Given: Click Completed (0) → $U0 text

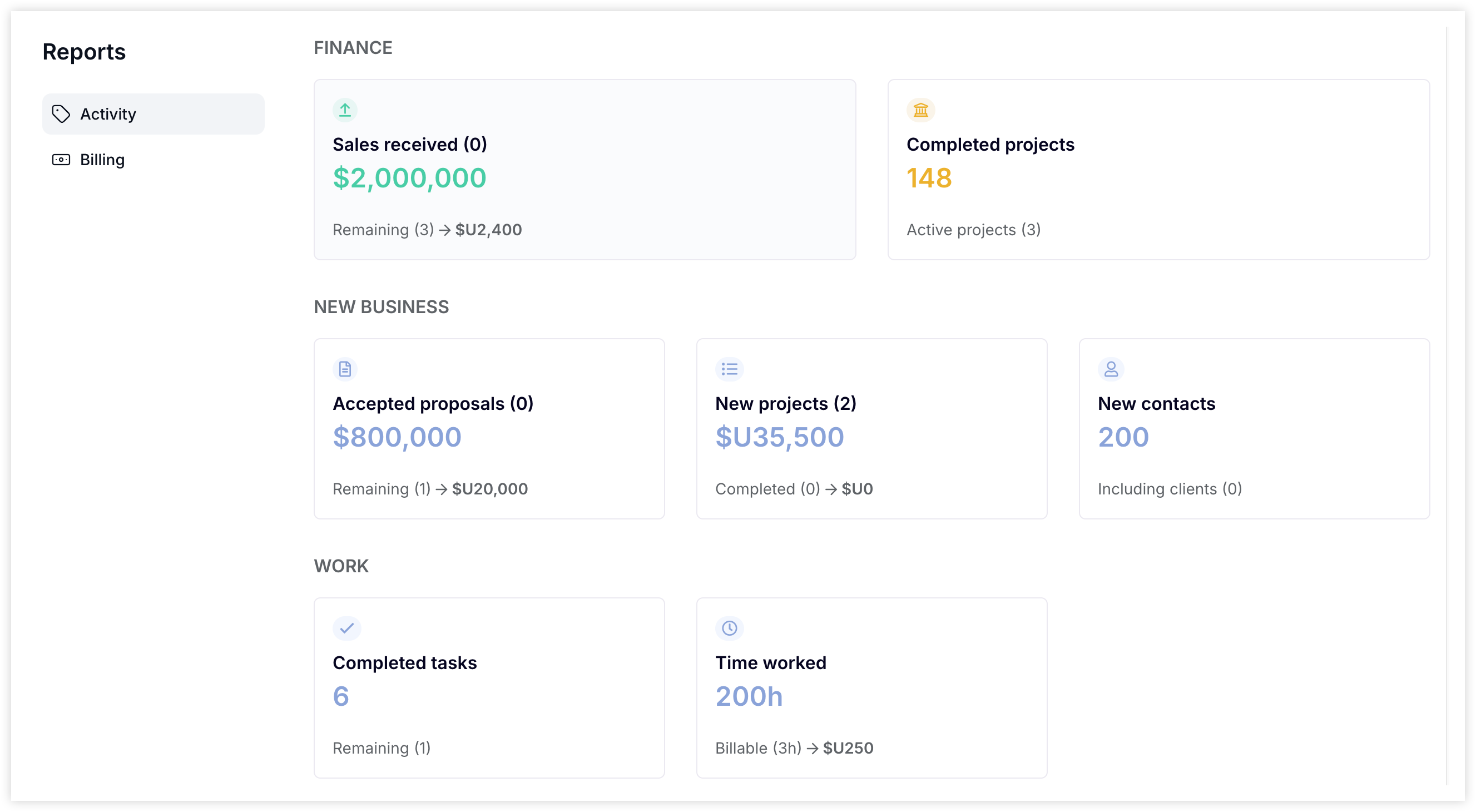Looking at the screenshot, I should click(x=794, y=489).
